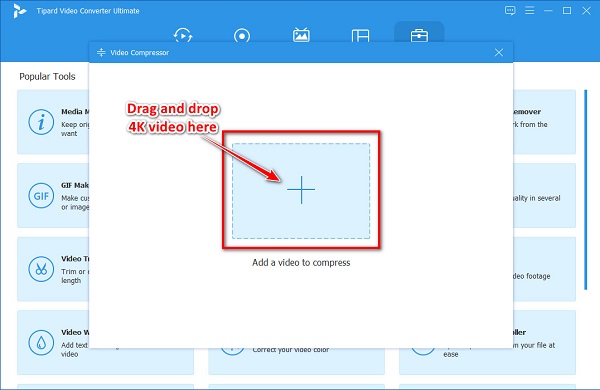
Task: Click the dashed drop zone area
Action: [x=301, y=191]
